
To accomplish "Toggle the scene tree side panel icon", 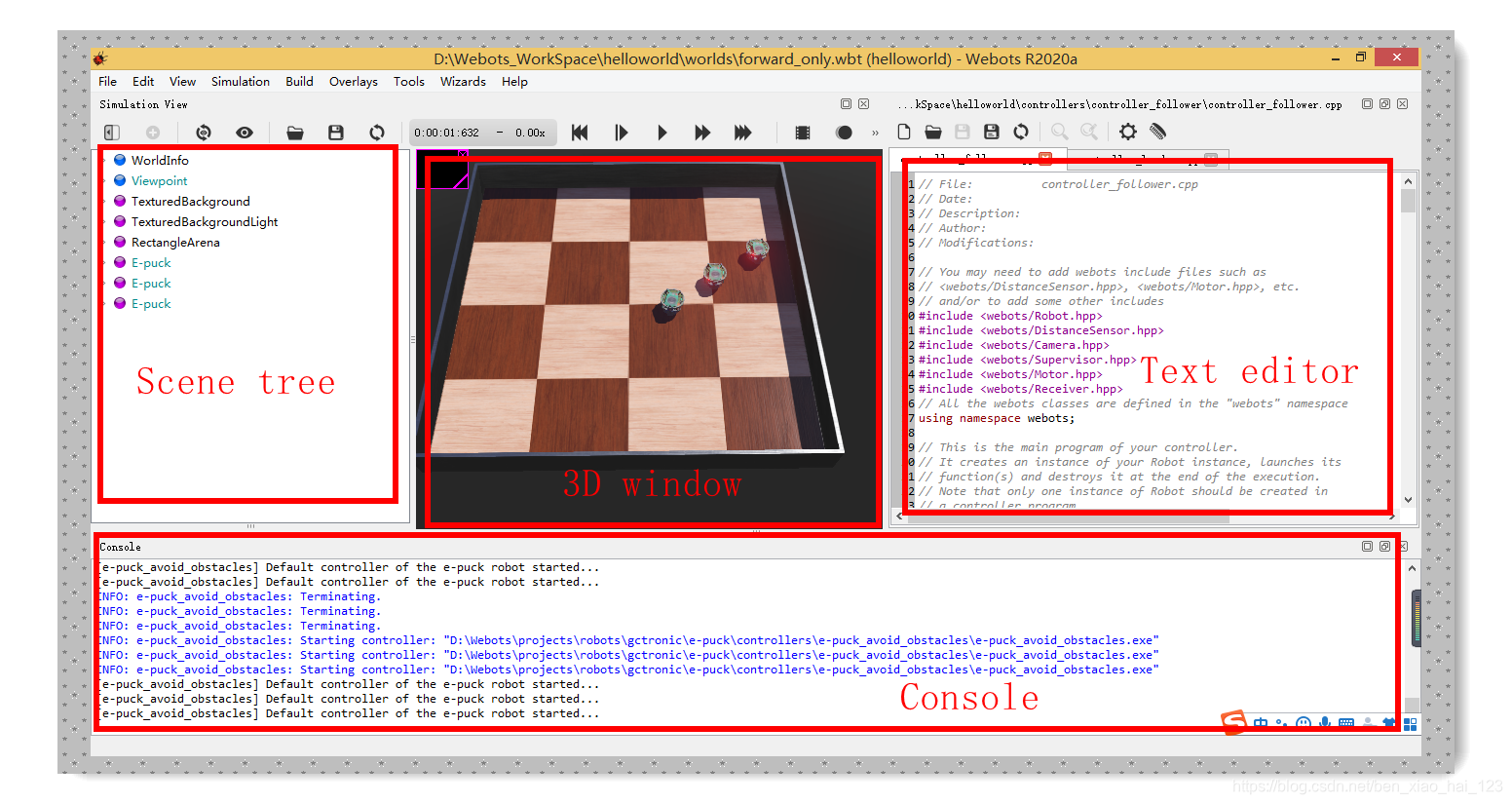I will pyautogui.click(x=112, y=133).
